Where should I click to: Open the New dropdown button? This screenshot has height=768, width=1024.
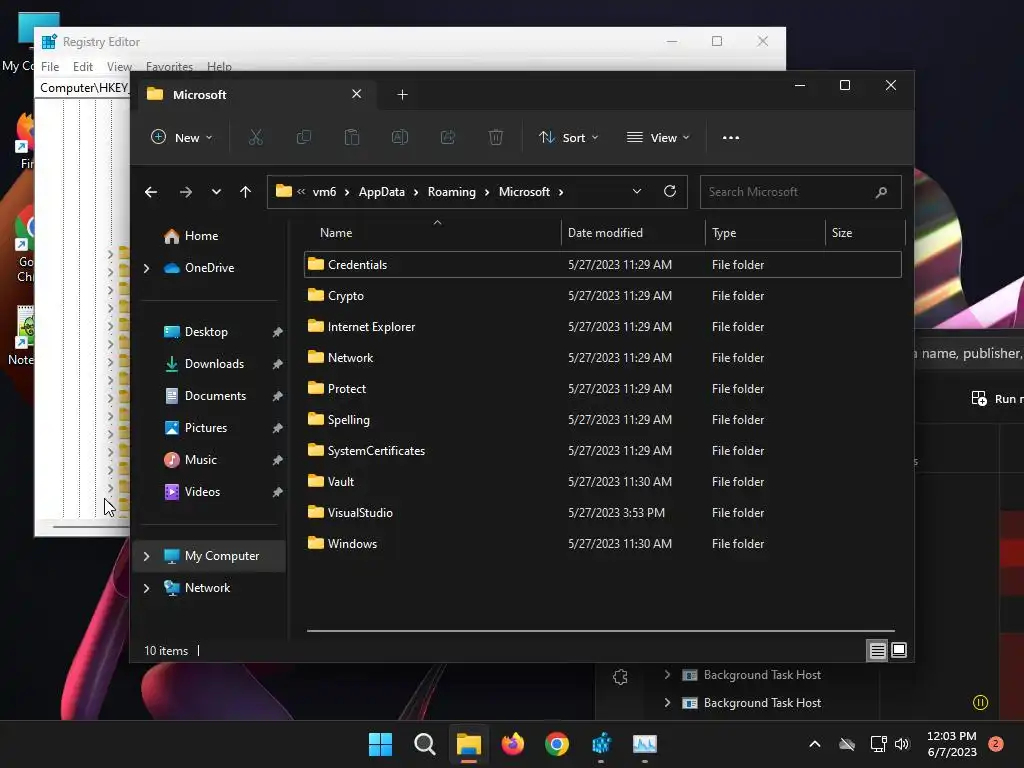coord(182,138)
